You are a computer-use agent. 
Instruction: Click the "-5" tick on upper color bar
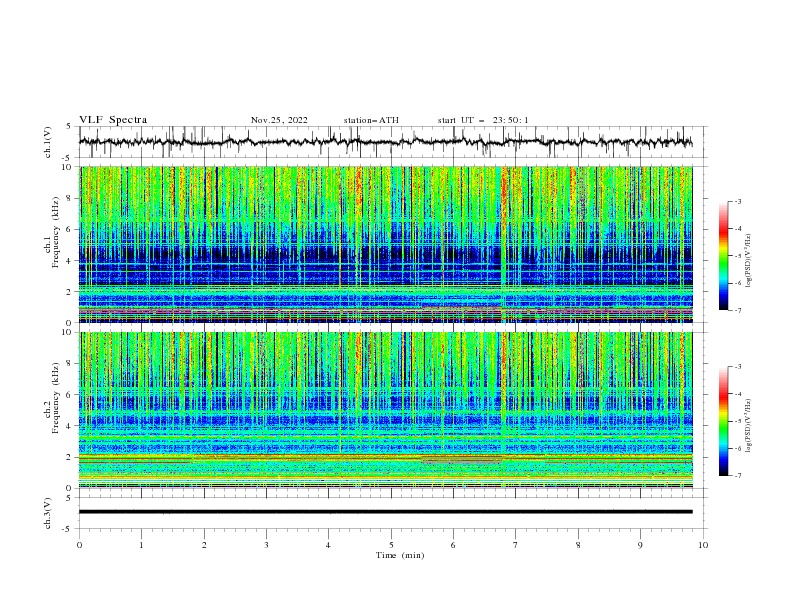click(x=738, y=256)
